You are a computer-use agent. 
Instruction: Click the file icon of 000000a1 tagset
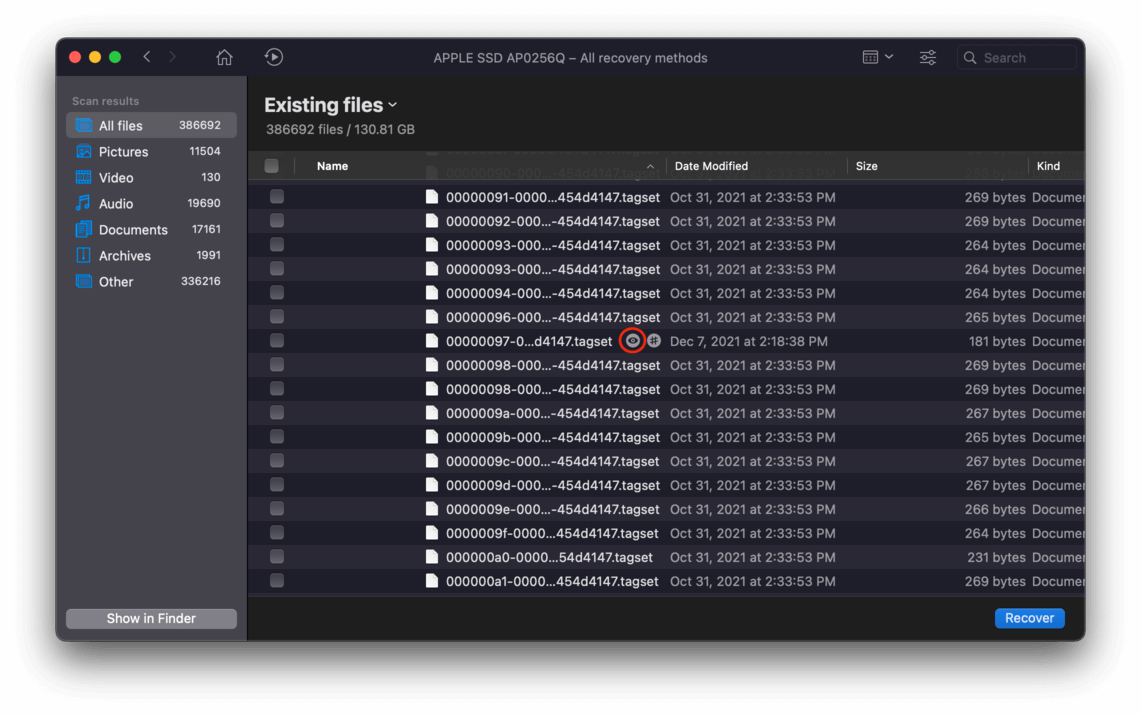click(432, 580)
